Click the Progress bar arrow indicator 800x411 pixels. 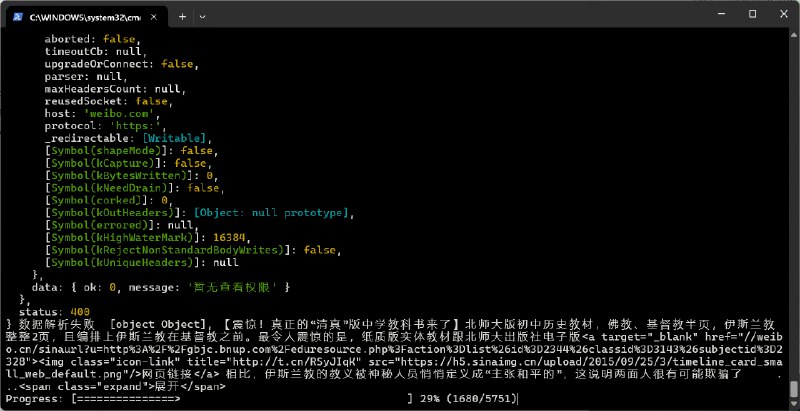[x=176, y=398]
